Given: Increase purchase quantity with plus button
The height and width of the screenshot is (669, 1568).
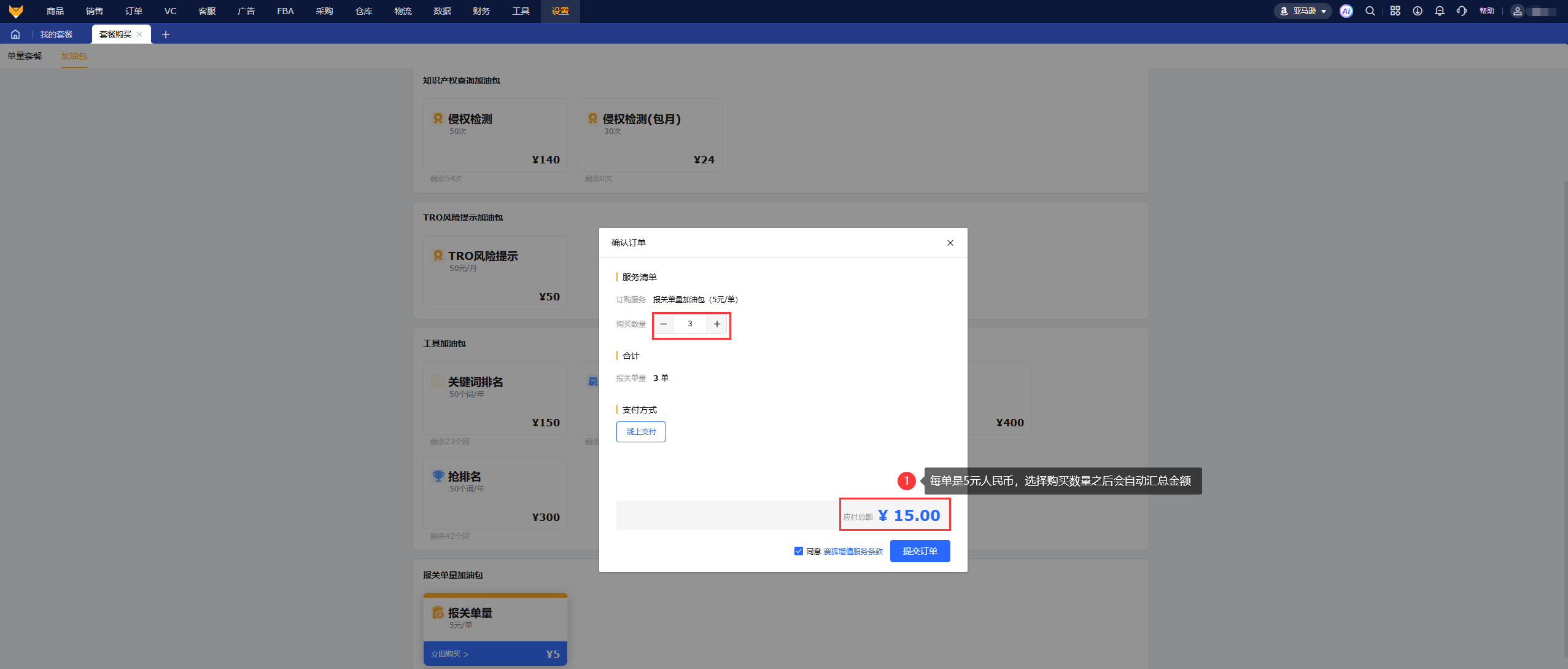Looking at the screenshot, I should pos(716,324).
